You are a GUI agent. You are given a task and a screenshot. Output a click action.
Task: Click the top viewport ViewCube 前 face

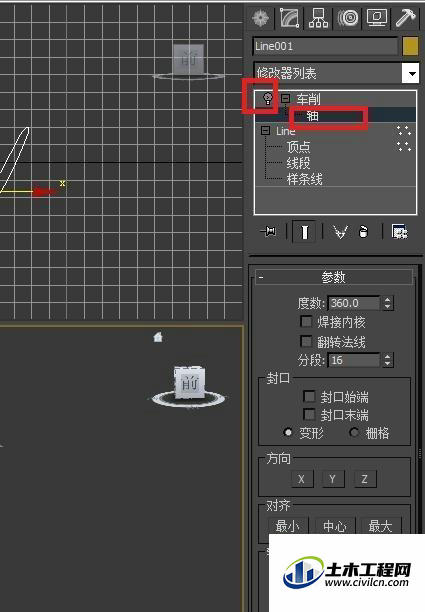pyautogui.click(x=189, y=59)
